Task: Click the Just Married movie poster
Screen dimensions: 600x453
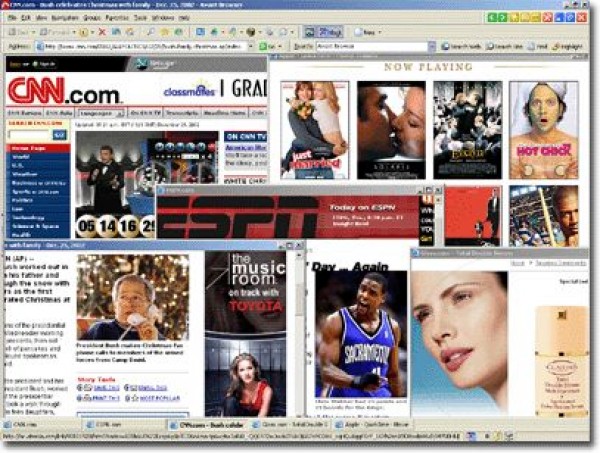Action: (x=315, y=130)
